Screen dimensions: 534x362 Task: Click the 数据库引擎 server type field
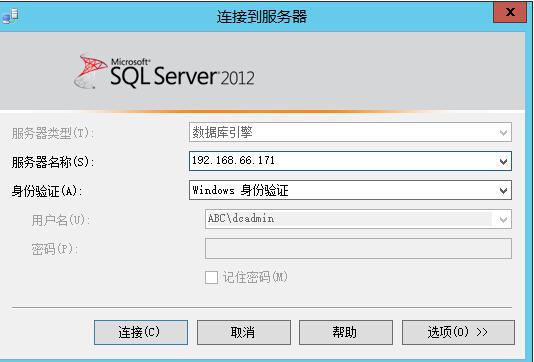pyautogui.click(x=350, y=132)
